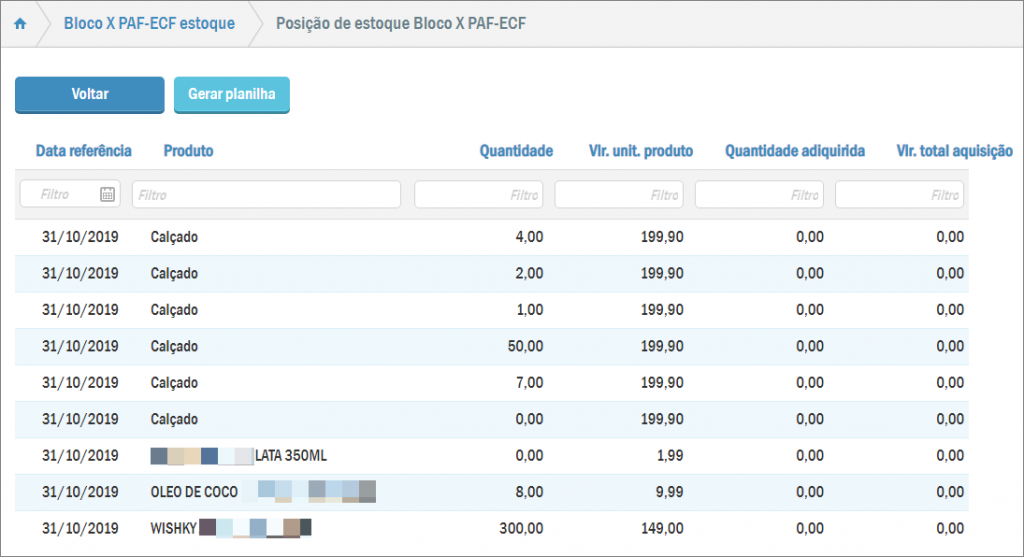Focus the Produto filter field
This screenshot has height=557, width=1024.
[266, 195]
